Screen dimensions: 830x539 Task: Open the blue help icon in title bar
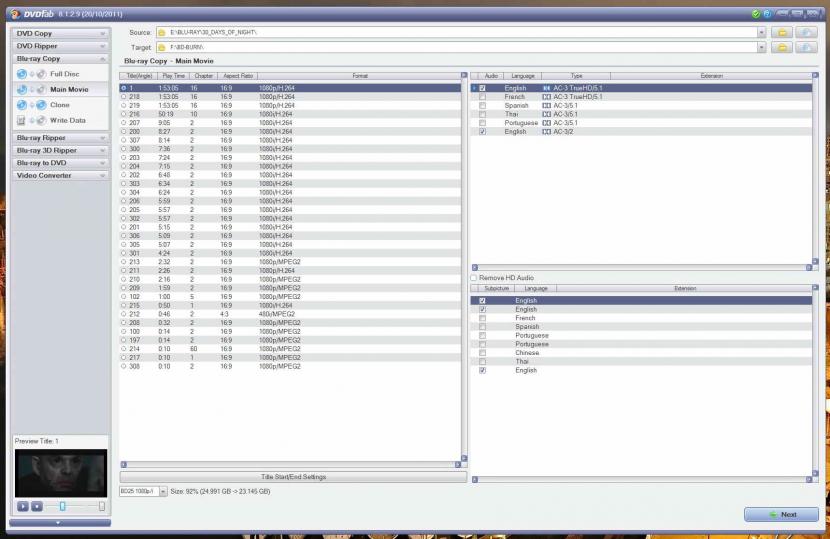click(767, 14)
